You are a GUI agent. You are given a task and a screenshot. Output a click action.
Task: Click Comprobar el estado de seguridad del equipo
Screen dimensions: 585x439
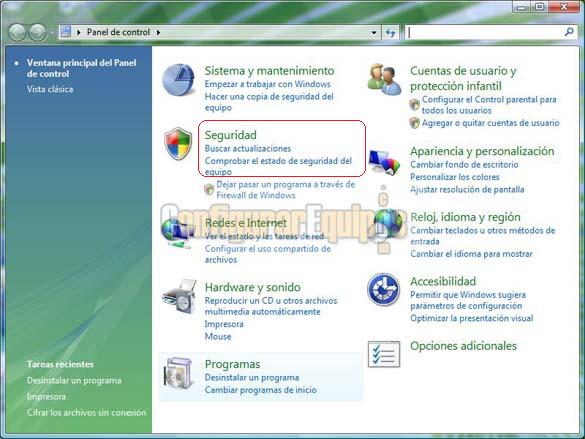278,166
